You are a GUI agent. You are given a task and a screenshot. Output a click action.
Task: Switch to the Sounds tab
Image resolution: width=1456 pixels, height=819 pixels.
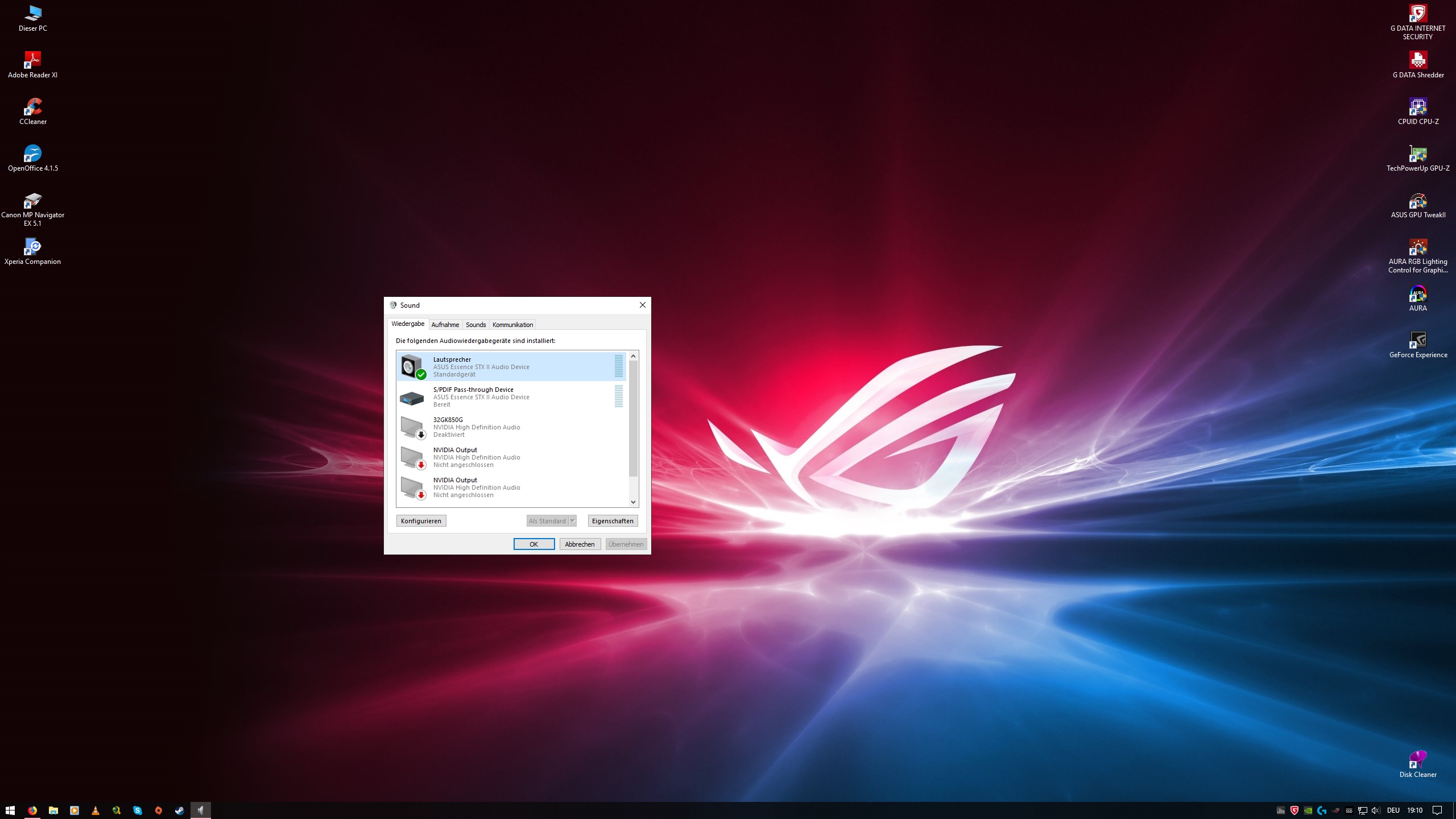[x=475, y=325]
